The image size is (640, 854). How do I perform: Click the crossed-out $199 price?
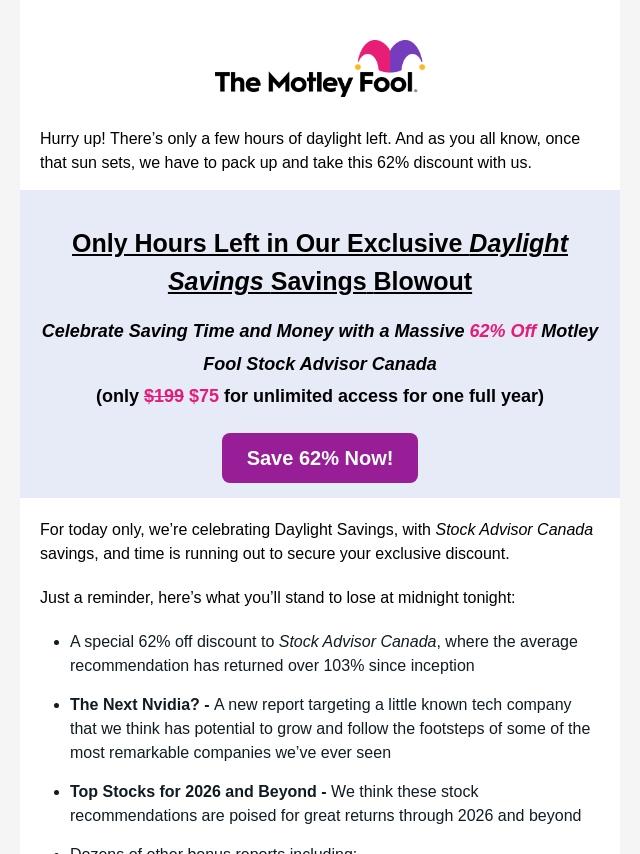coord(164,396)
